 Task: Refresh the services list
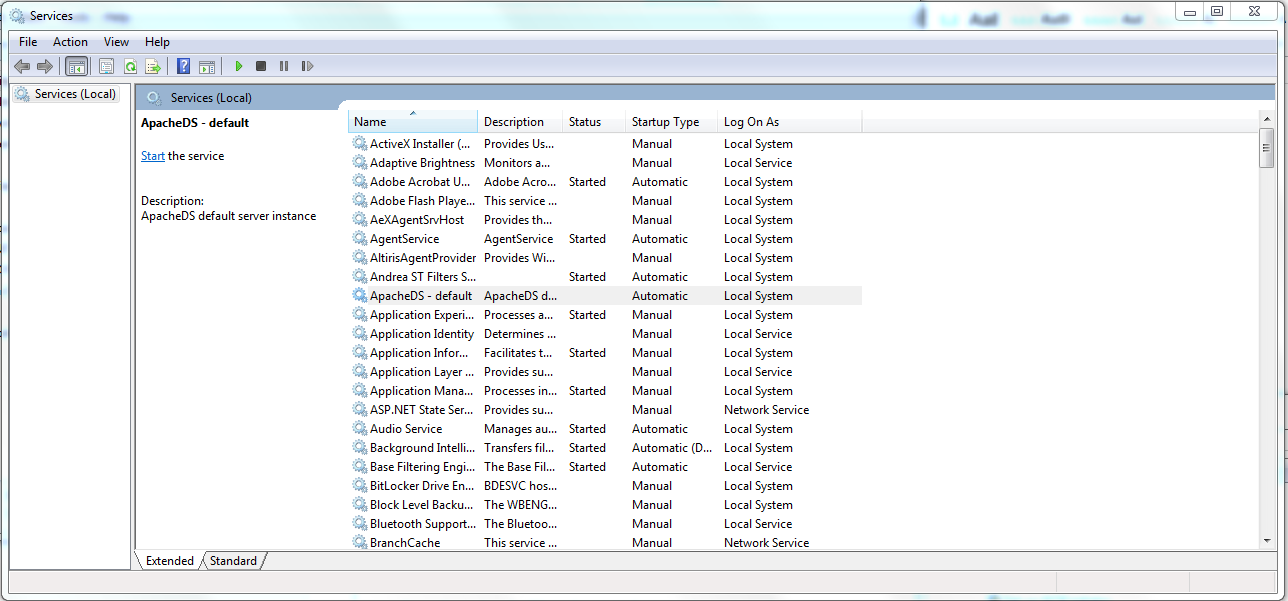click(x=130, y=66)
